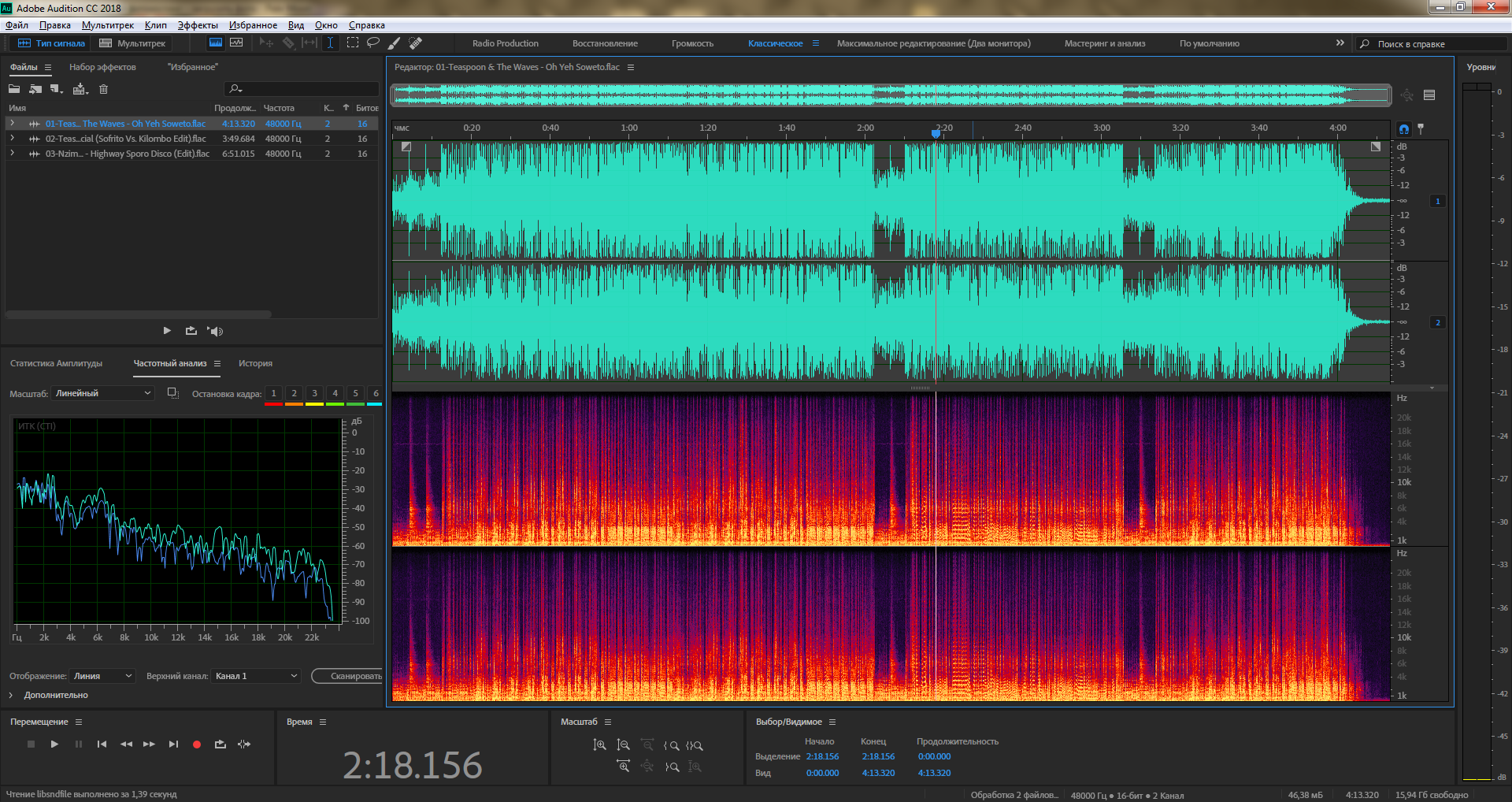Click hold frame button 6
Image resolution: width=1512 pixels, height=802 pixels.
(376, 393)
